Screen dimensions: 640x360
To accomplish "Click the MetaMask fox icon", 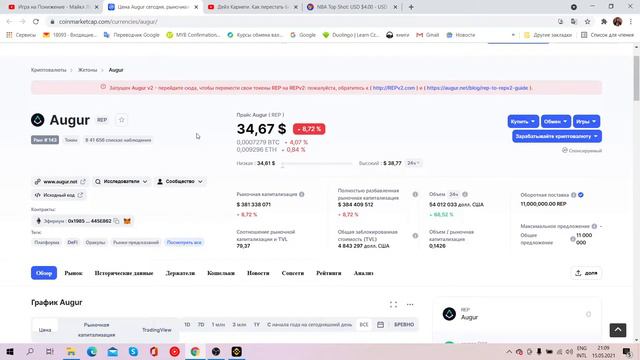I will (127, 221).
